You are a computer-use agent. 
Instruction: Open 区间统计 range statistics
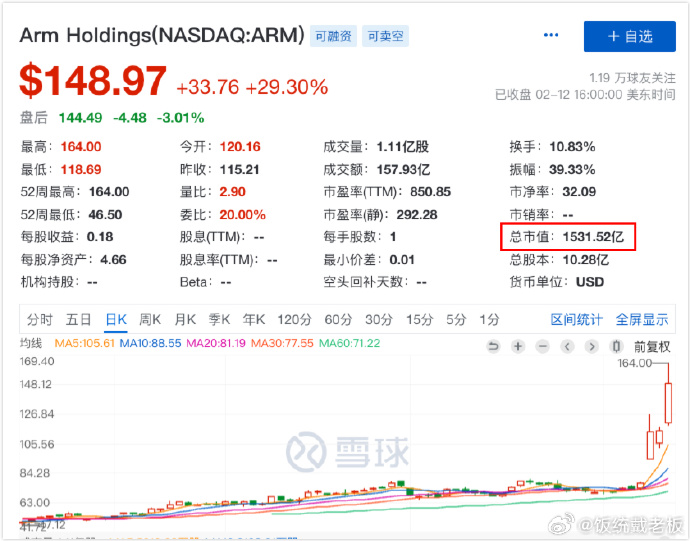click(576, 320)
